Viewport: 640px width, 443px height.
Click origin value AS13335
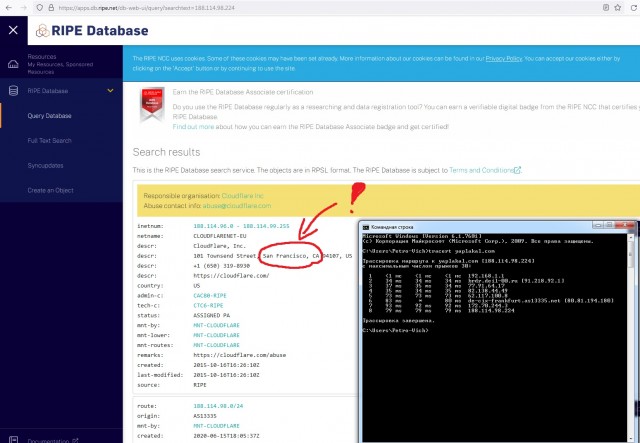coord(205,416)
